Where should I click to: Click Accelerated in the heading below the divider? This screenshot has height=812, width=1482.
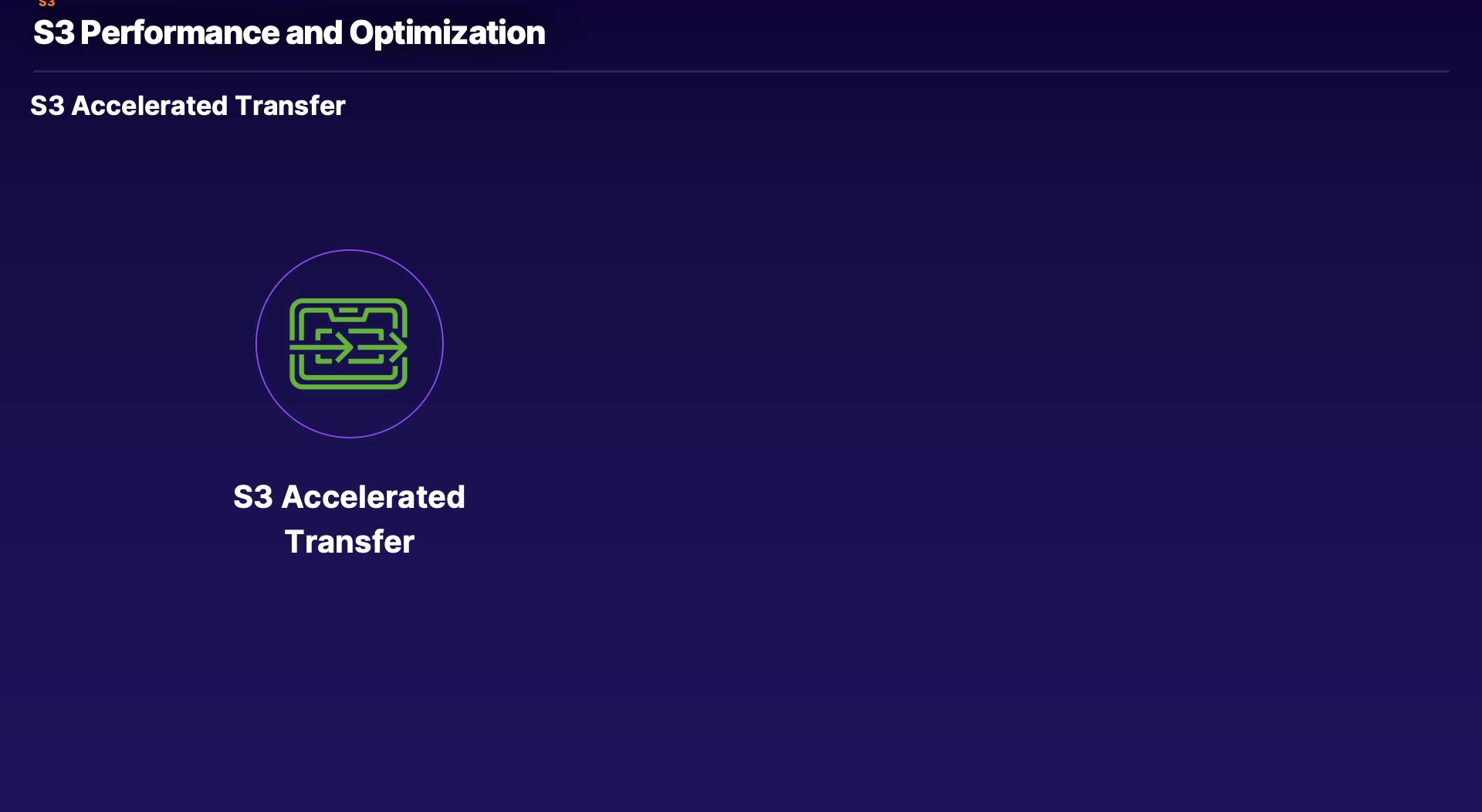[149, 106]
